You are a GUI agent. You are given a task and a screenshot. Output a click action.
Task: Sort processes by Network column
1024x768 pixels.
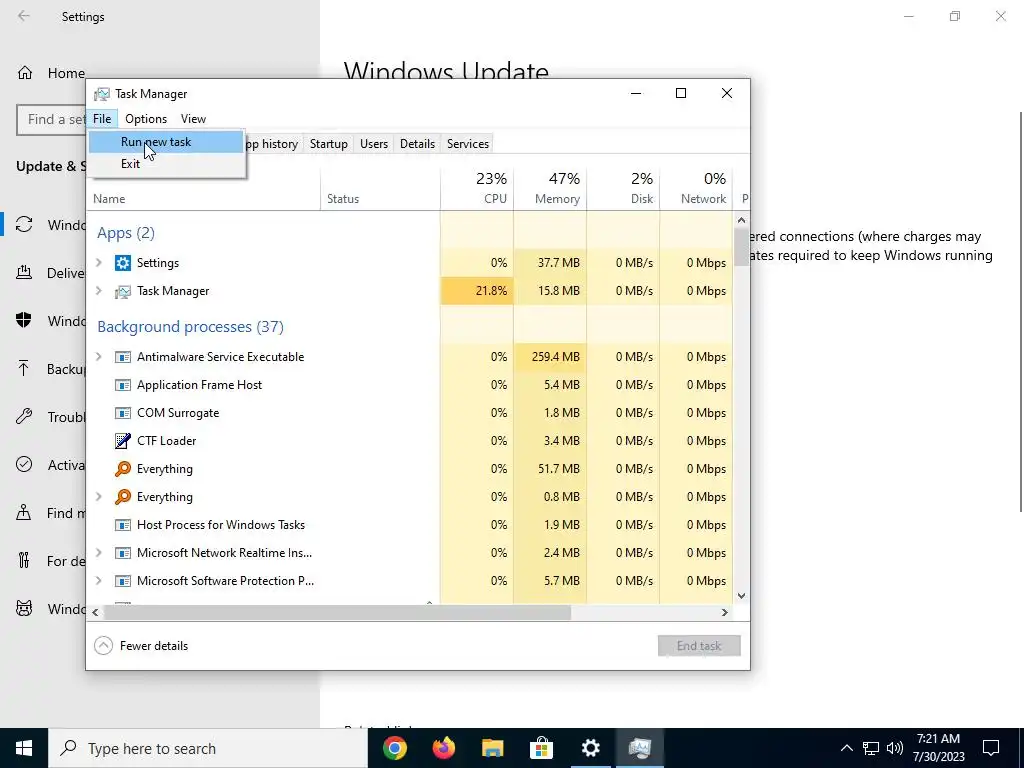(x=696, y=189)
